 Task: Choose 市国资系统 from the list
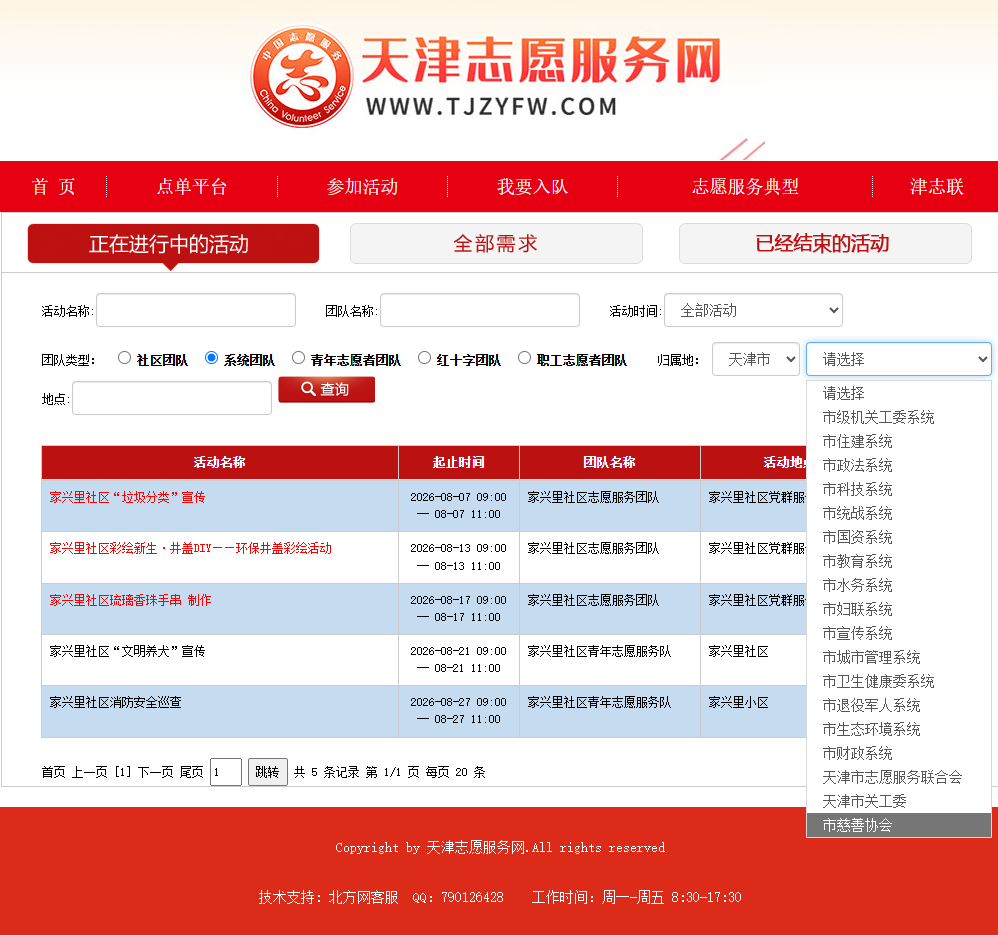click(899, 538)
